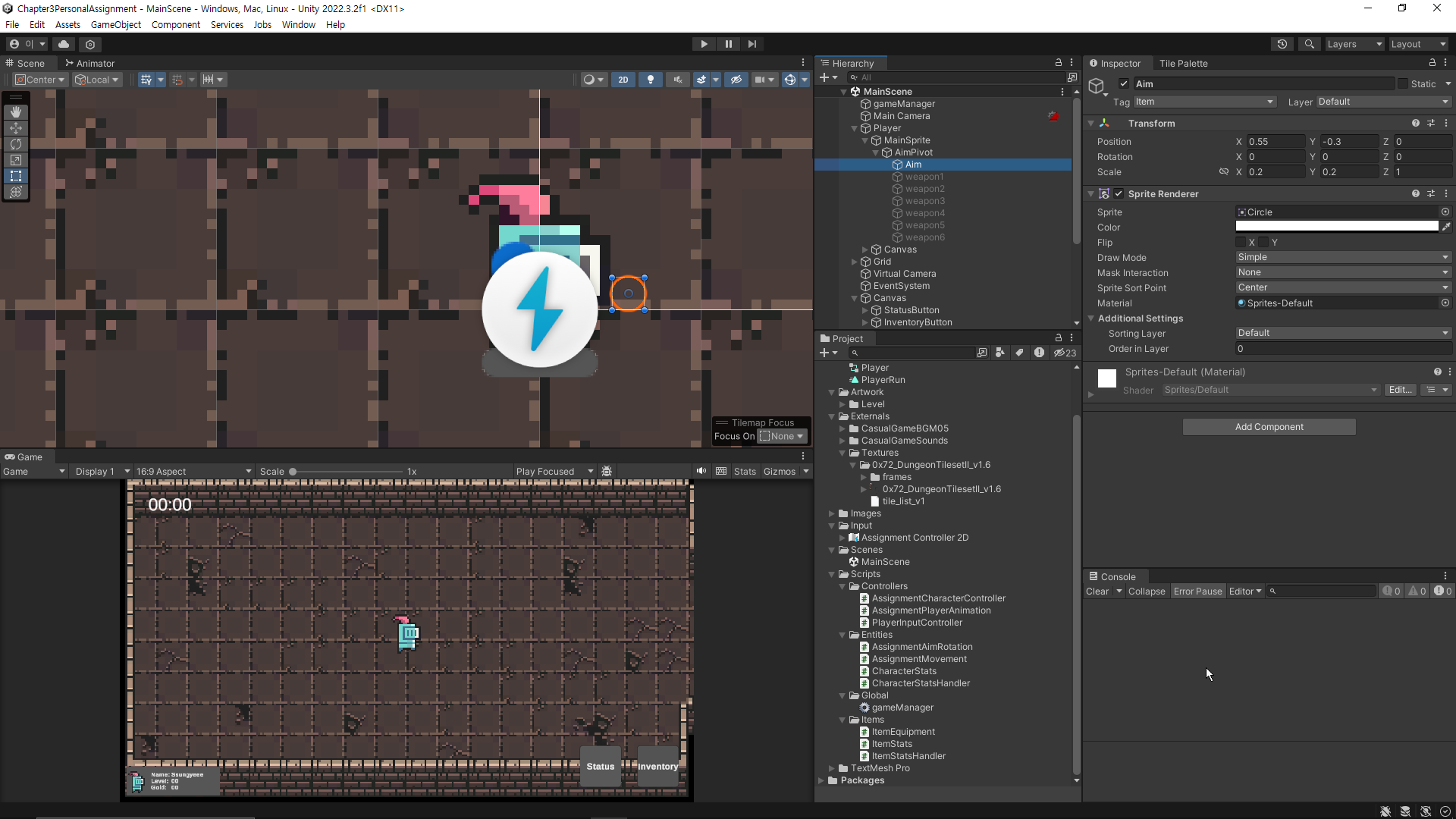1456x819 pixels.
Task: Open the Window menu
Action: (299, 24)
